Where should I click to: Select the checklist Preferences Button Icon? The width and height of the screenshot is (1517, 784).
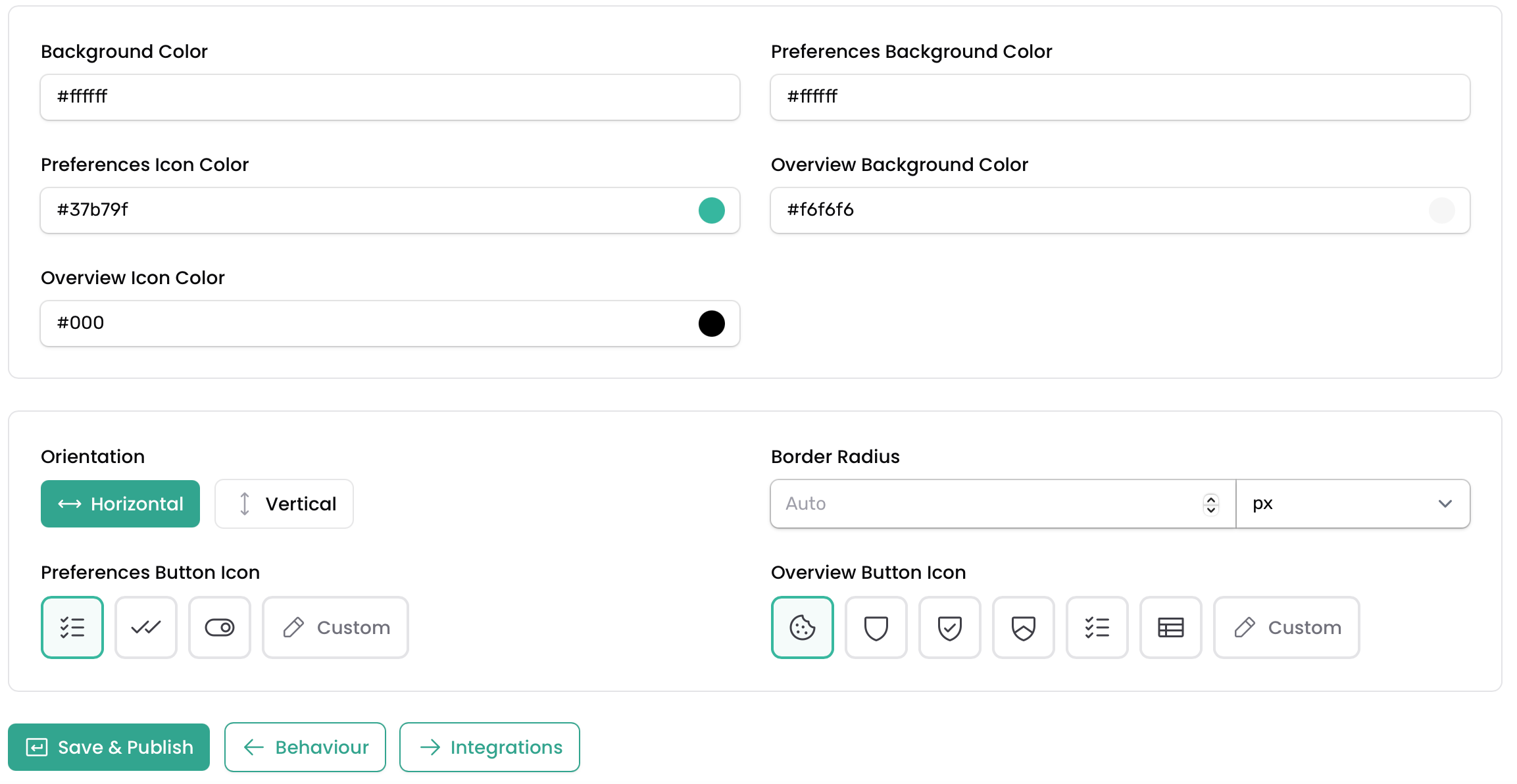(x=72, y=627)
